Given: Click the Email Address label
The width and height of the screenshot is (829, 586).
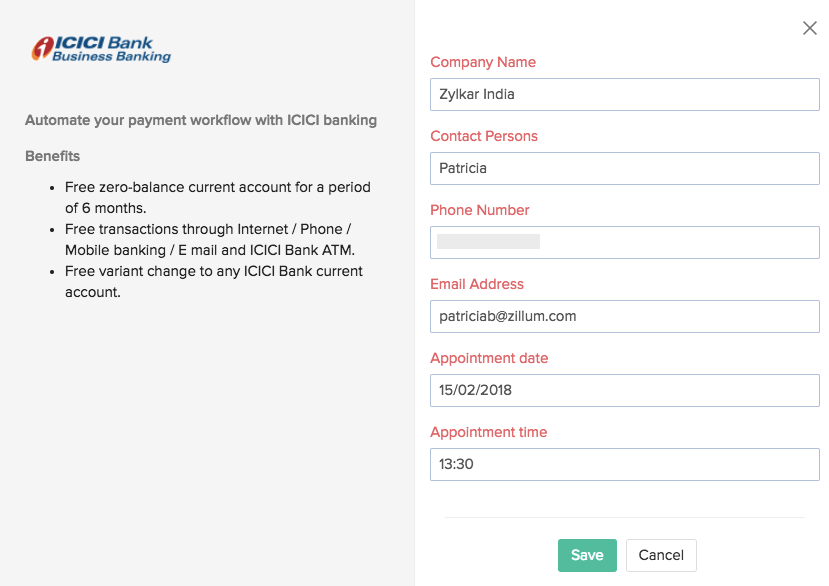Looking at the screenshot, I should (477, 284).
